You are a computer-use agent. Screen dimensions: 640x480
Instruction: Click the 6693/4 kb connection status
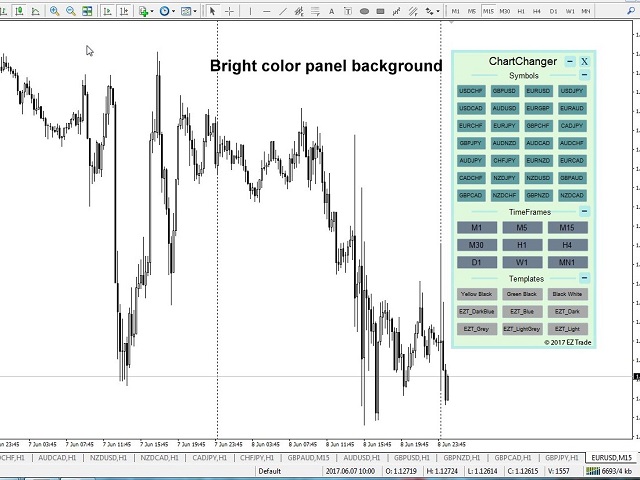tap(611, 471)
